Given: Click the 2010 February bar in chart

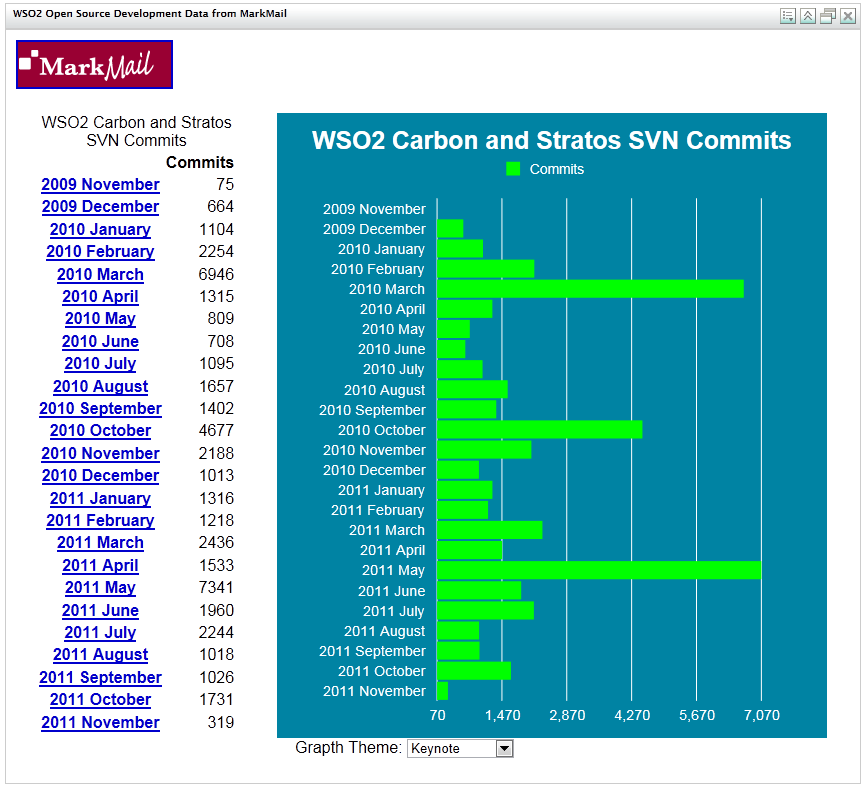Looking at the screenshot, I should (x=485, y=269).
